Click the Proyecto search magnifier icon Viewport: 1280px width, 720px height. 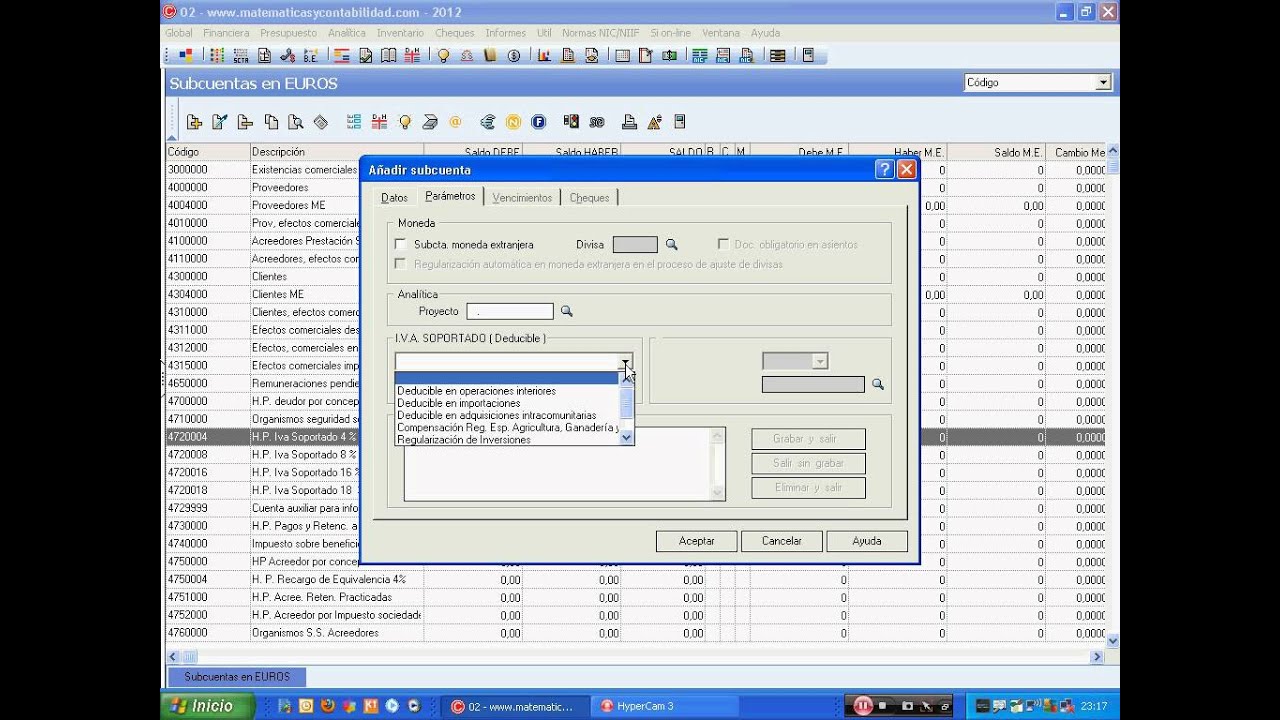pyautogui.click(x=566, y=311)
